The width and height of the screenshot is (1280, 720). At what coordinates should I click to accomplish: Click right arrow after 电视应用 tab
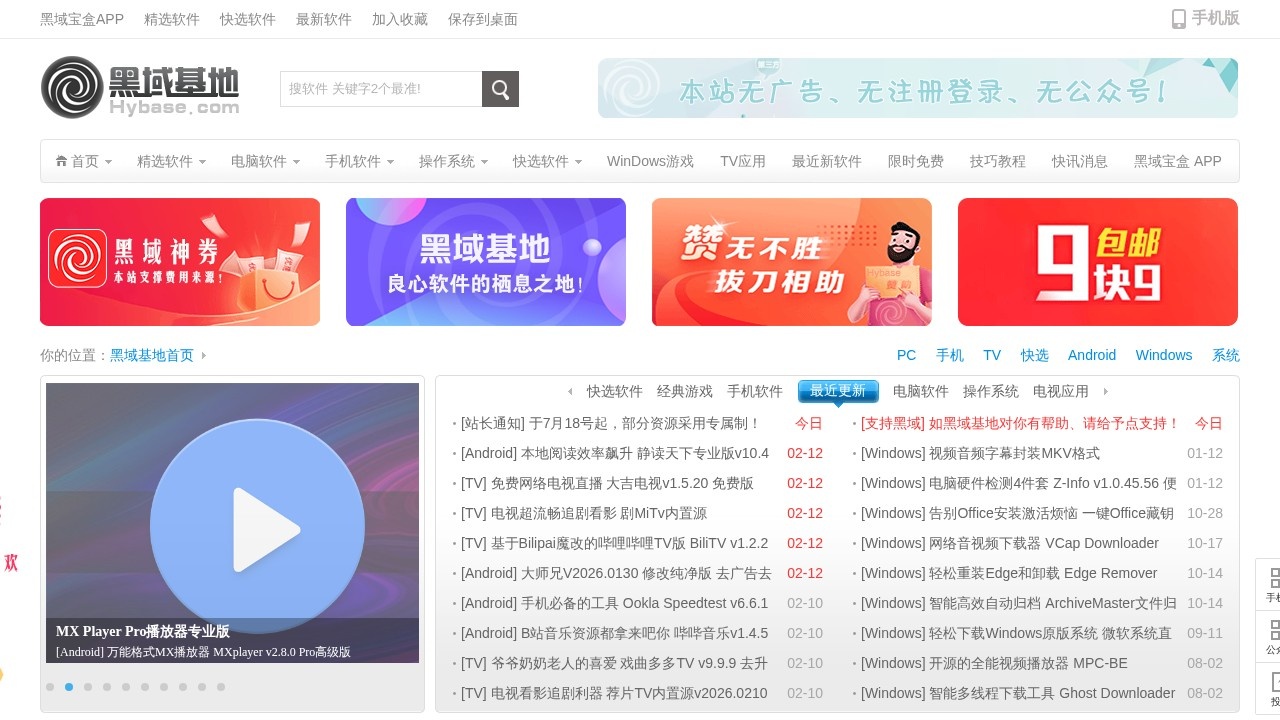(x=1105, y=392)
